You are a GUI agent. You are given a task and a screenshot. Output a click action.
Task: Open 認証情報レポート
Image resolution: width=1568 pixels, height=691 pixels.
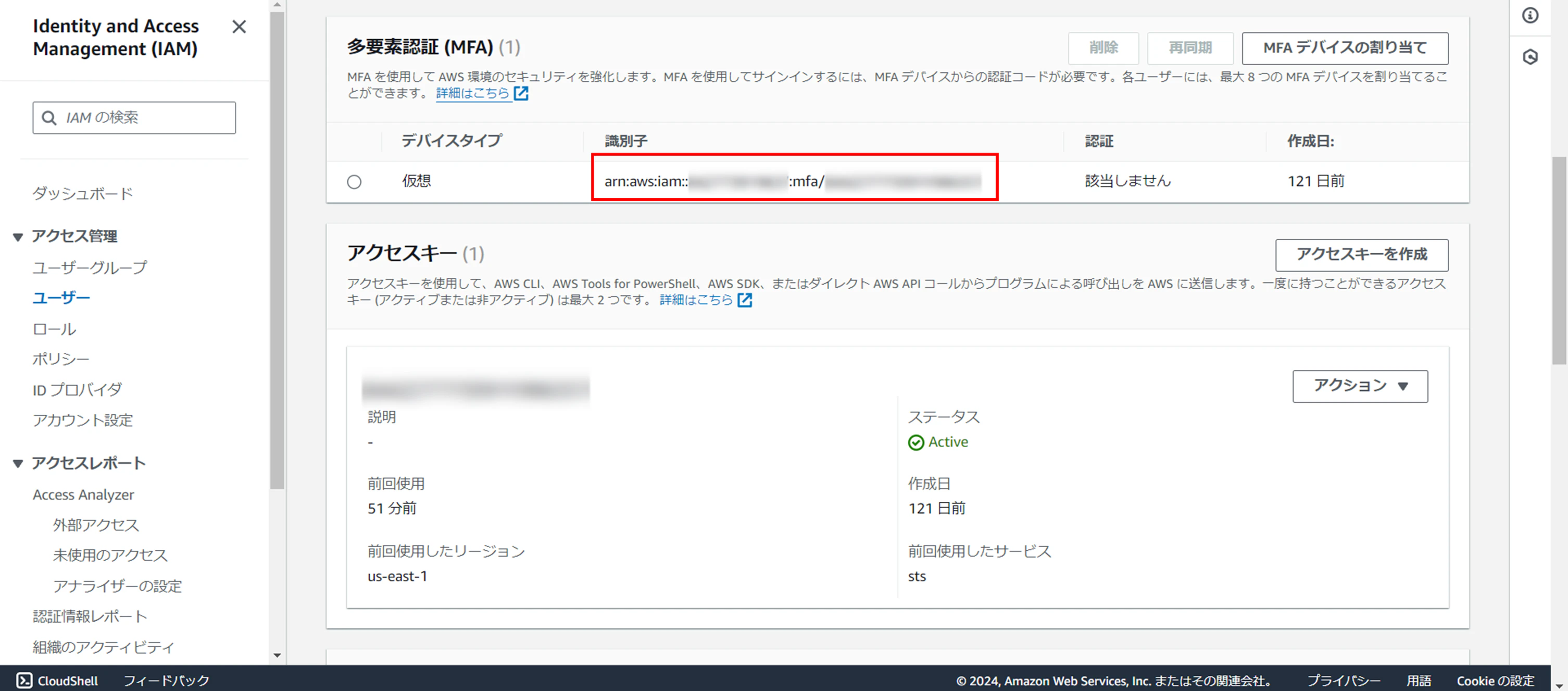[x=90, y=616]
